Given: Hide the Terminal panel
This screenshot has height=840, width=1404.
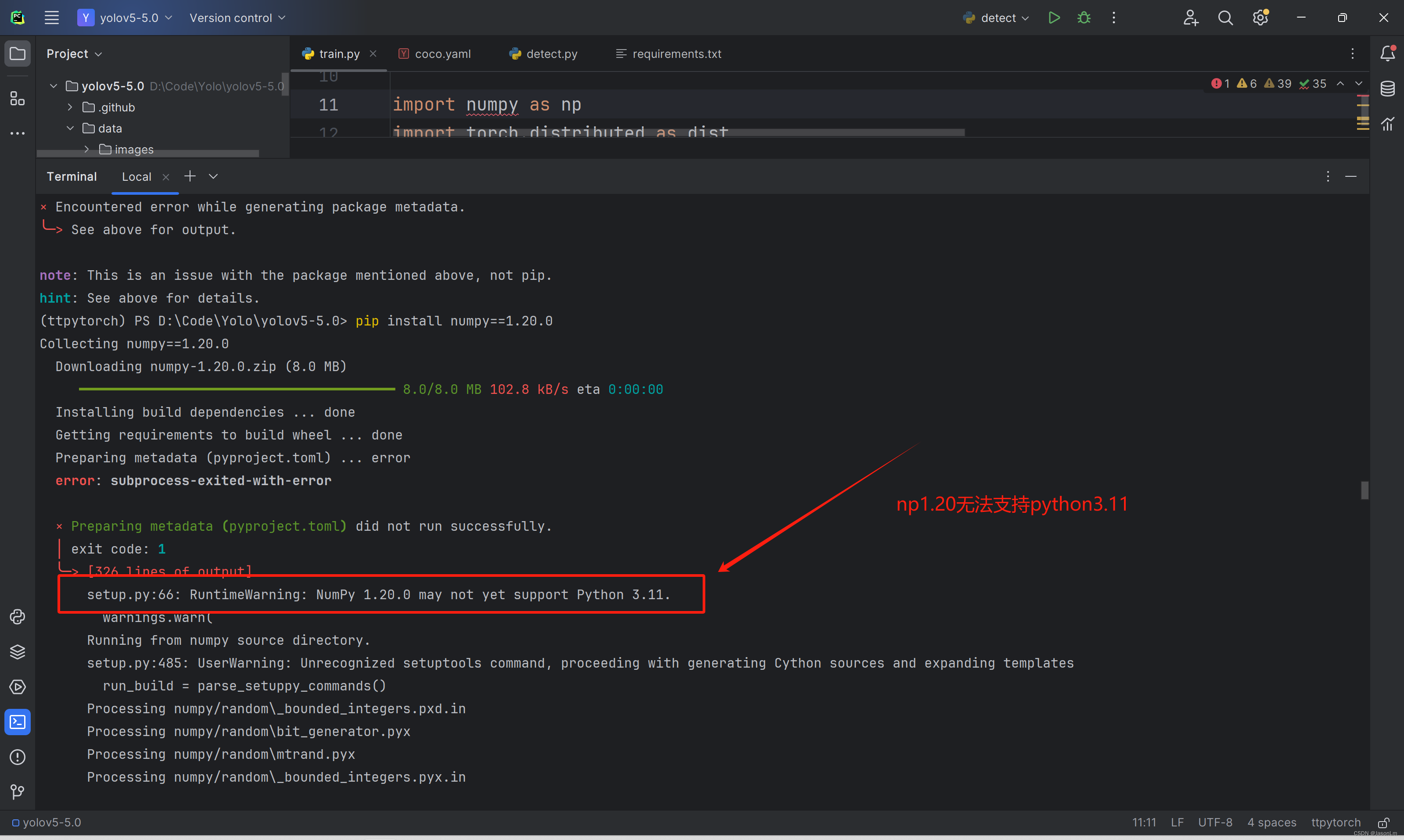Looking at the screenshot, I should pyautogui.click(x=1351, y=177).
